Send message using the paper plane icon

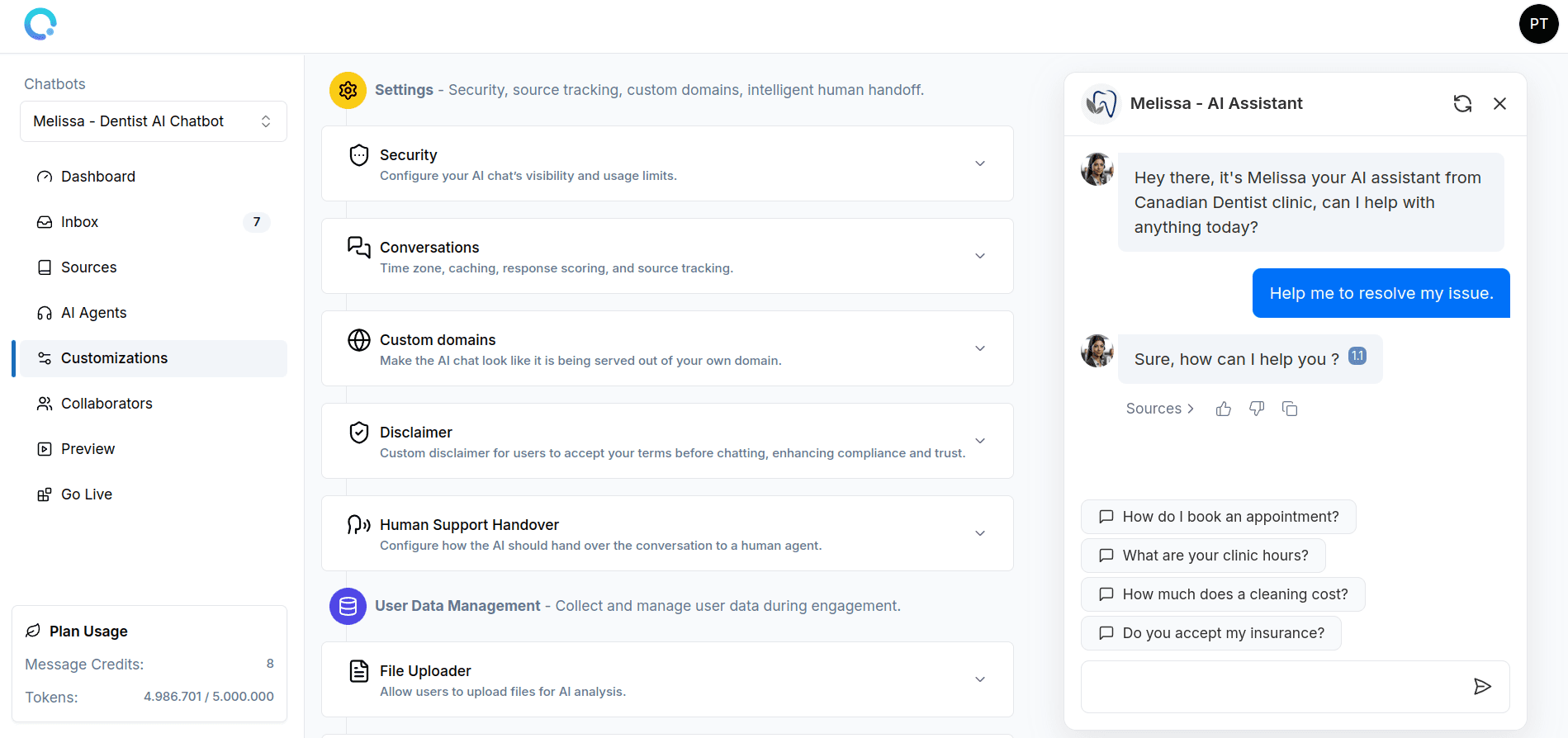pos(1482,686)
